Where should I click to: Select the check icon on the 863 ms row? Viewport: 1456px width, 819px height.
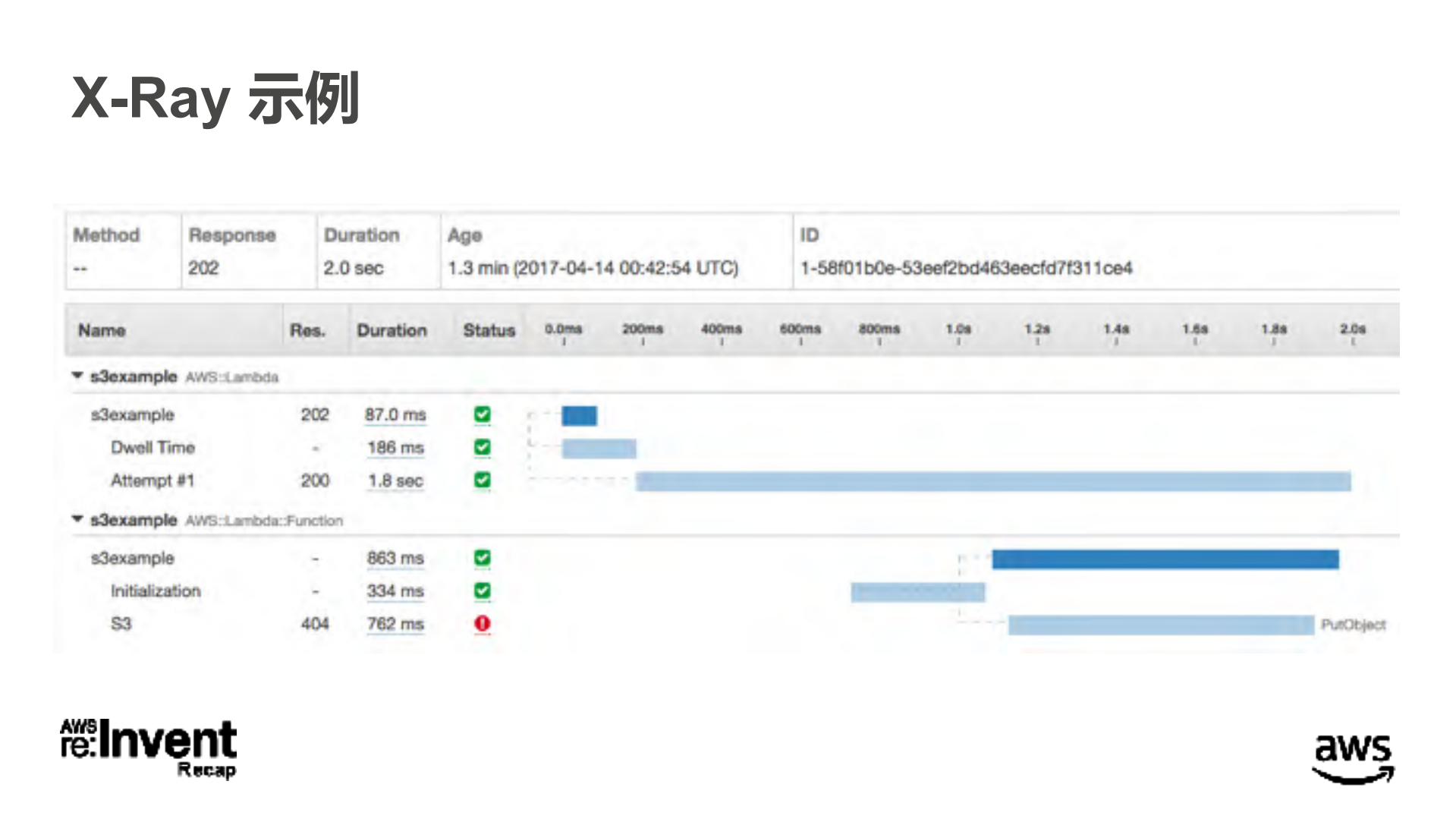(483, 558)
